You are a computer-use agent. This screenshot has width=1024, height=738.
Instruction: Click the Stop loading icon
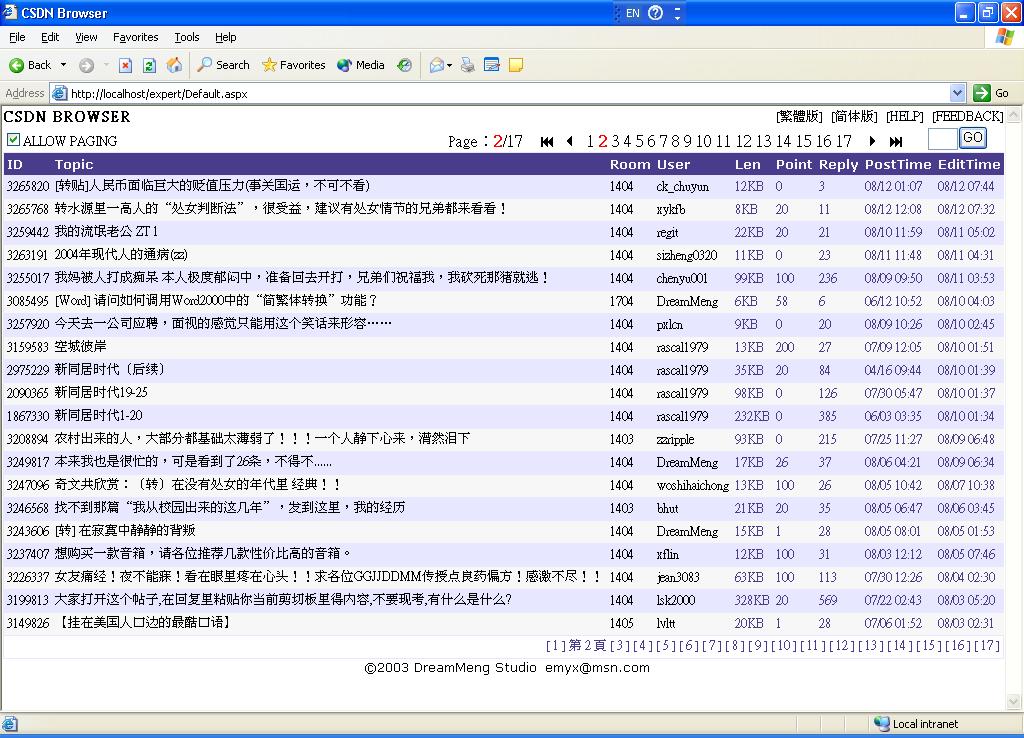click(x=125, y=65)
